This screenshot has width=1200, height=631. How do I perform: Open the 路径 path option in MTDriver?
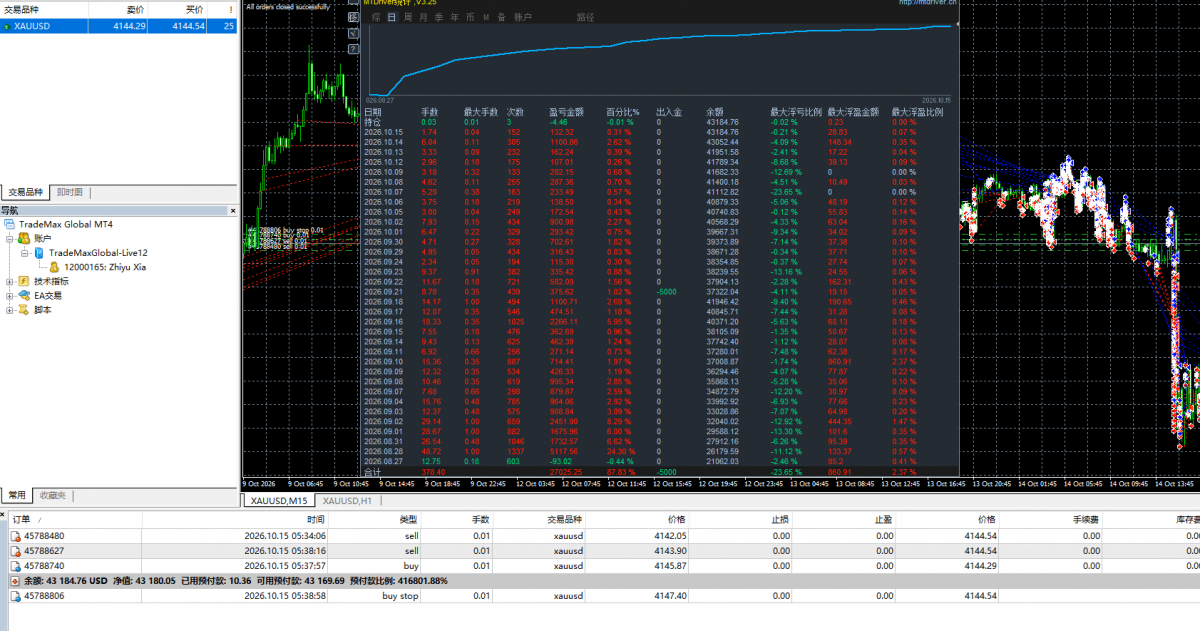pos(585,18)
